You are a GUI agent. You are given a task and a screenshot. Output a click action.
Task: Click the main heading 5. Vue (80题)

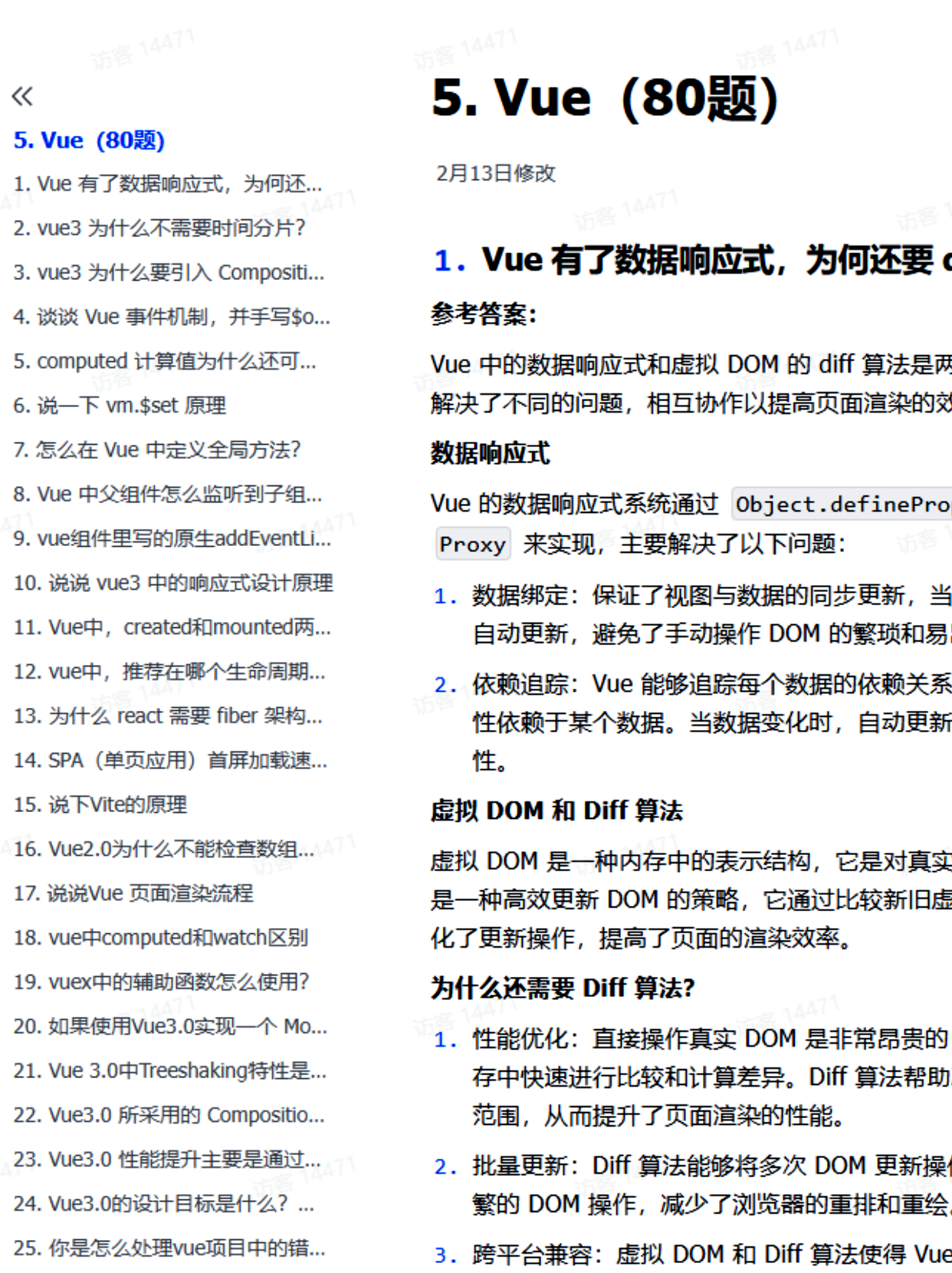click(606, 99)
